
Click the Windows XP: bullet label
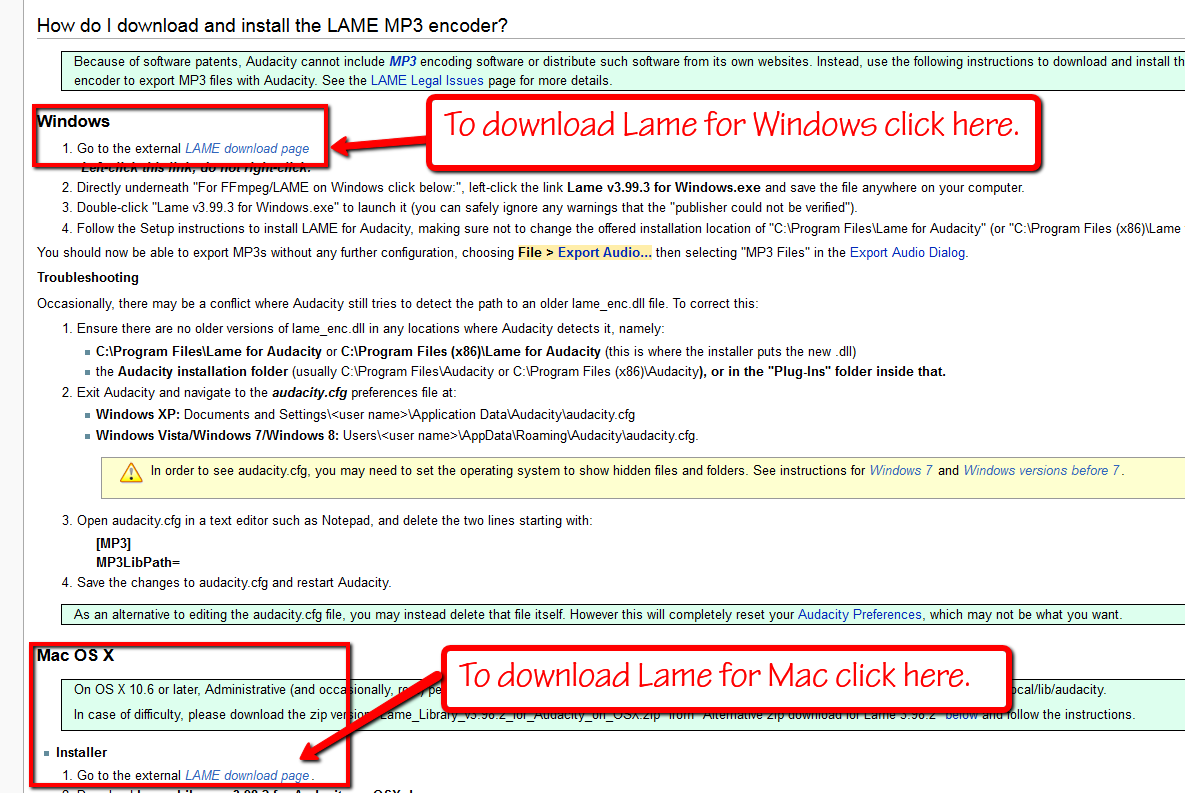[x=138, y=414]
